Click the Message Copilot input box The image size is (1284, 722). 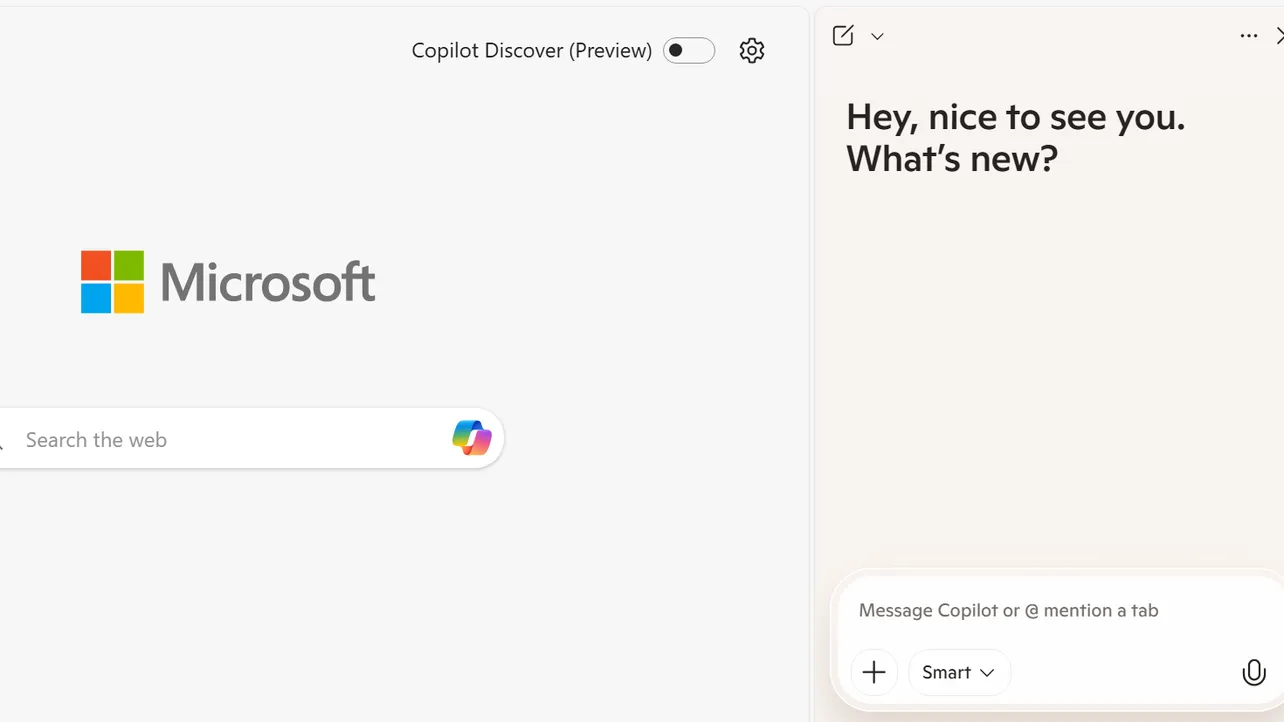coord(1008,610)
